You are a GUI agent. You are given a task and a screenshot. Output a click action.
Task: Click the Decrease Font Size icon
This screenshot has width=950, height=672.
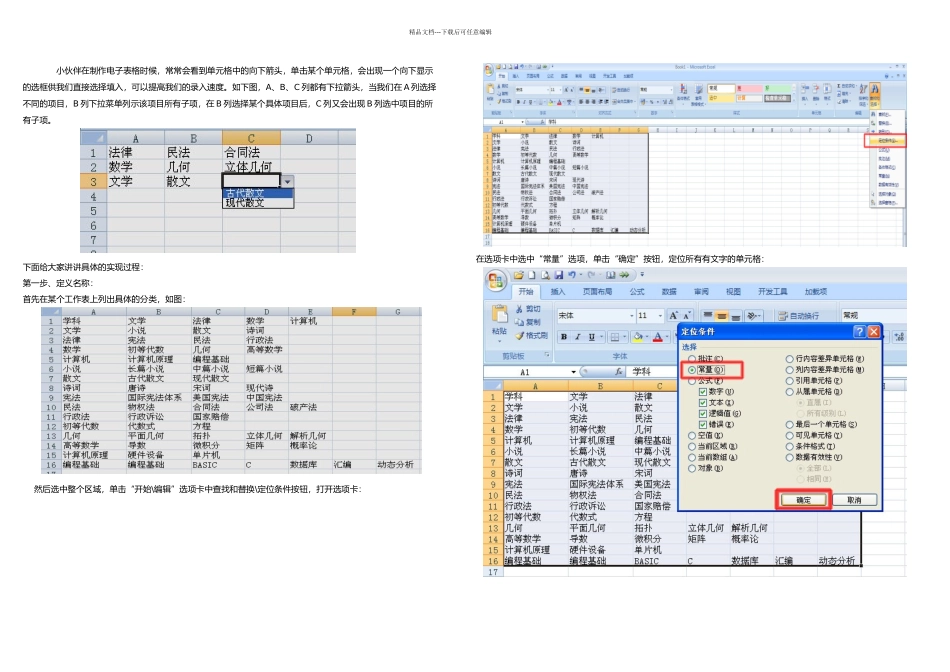coord(686,316)
